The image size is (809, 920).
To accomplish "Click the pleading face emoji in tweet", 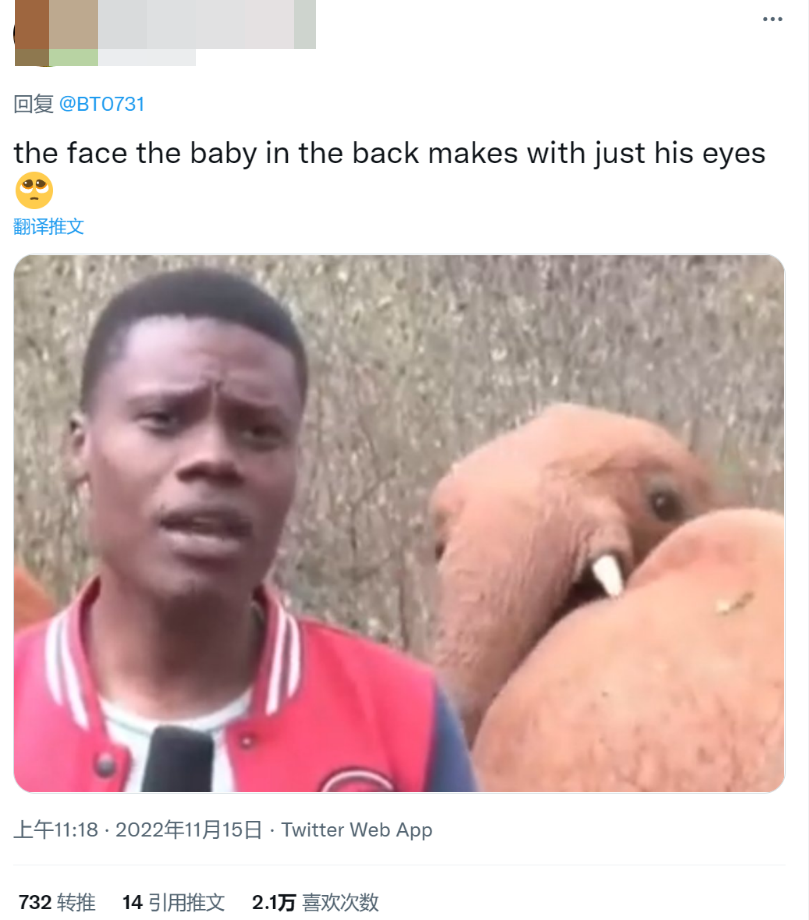I will coord(34,190).
